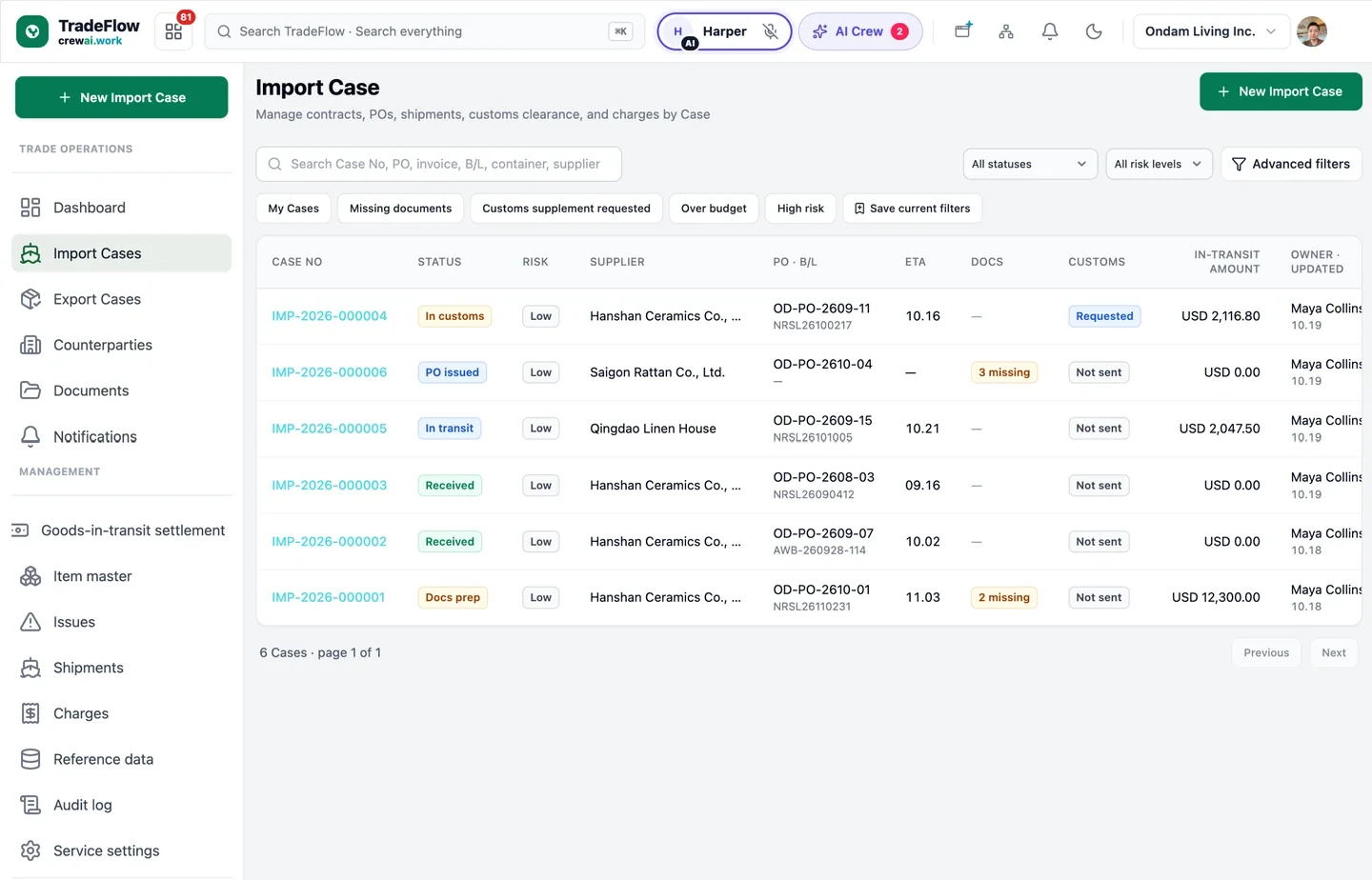Screen dimensions: 1372x880
Task: Open case IMP-2026-000004
Action: click(330, 316)
